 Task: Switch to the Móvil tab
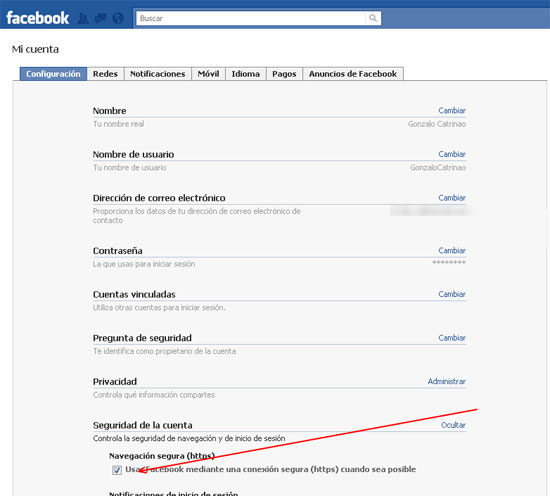point(208,74)
